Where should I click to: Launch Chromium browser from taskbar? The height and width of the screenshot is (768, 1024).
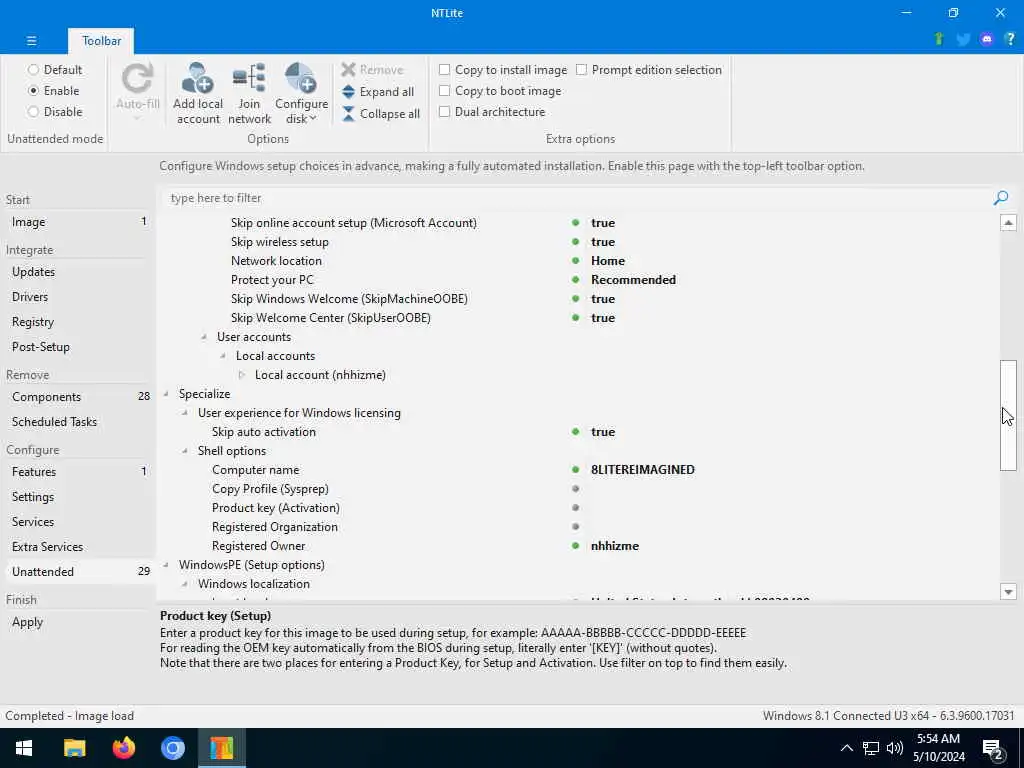click(173, 748)
